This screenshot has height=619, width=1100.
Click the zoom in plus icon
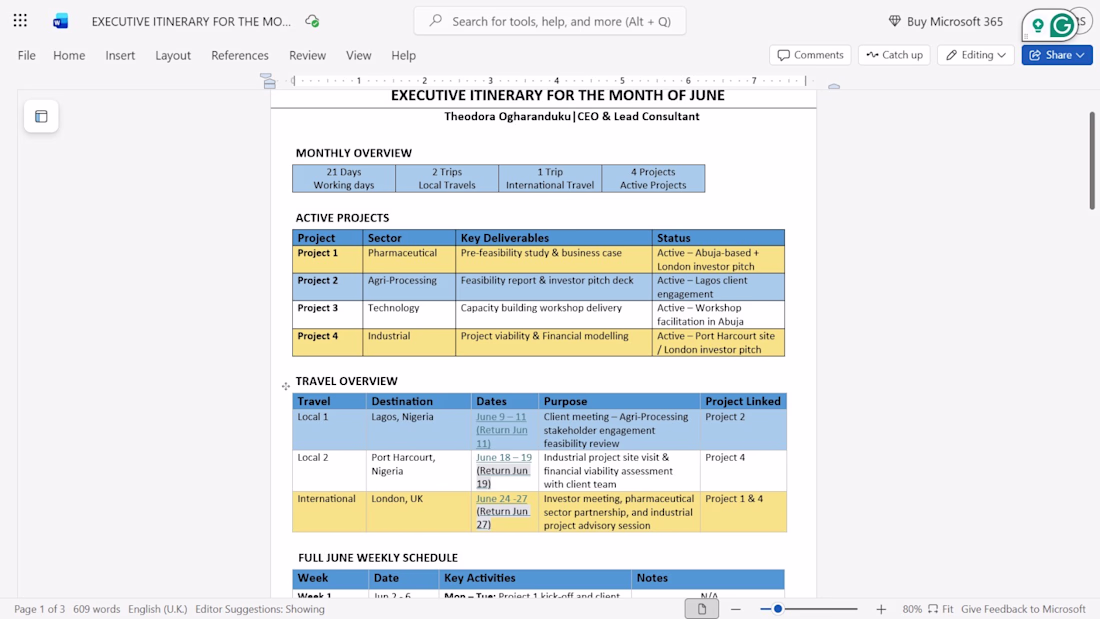click(881, 609)
